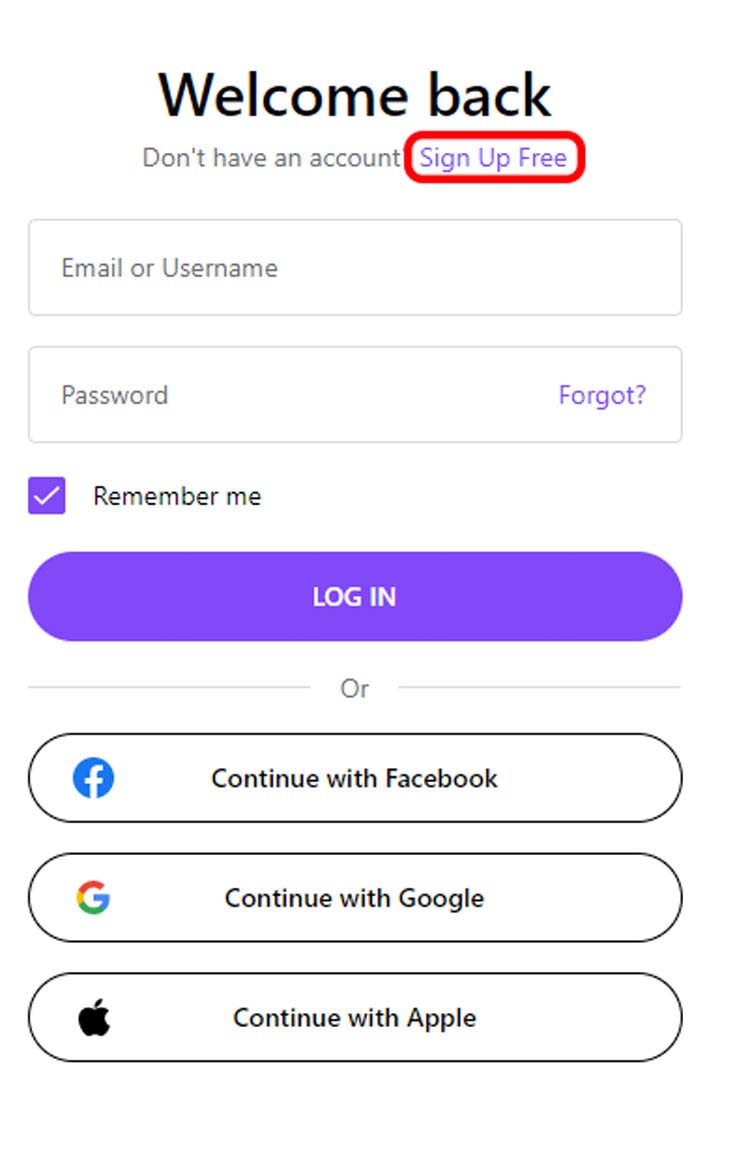750x1150 pixels.
Task: Click the divider line right of 'Or'
Action: pyautogui.click(x=540, y=688)
